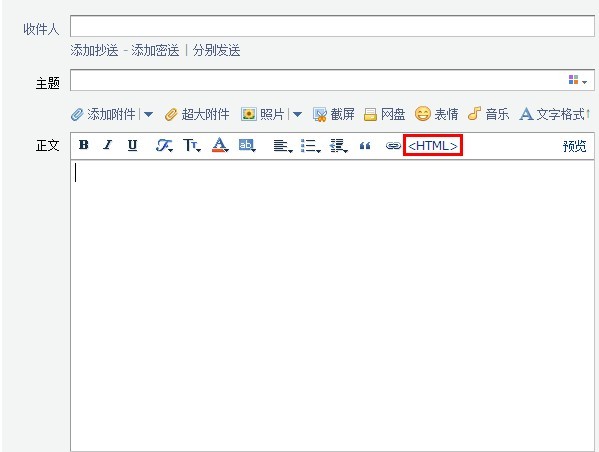Insert a hyperlink with chain icon

393,146
